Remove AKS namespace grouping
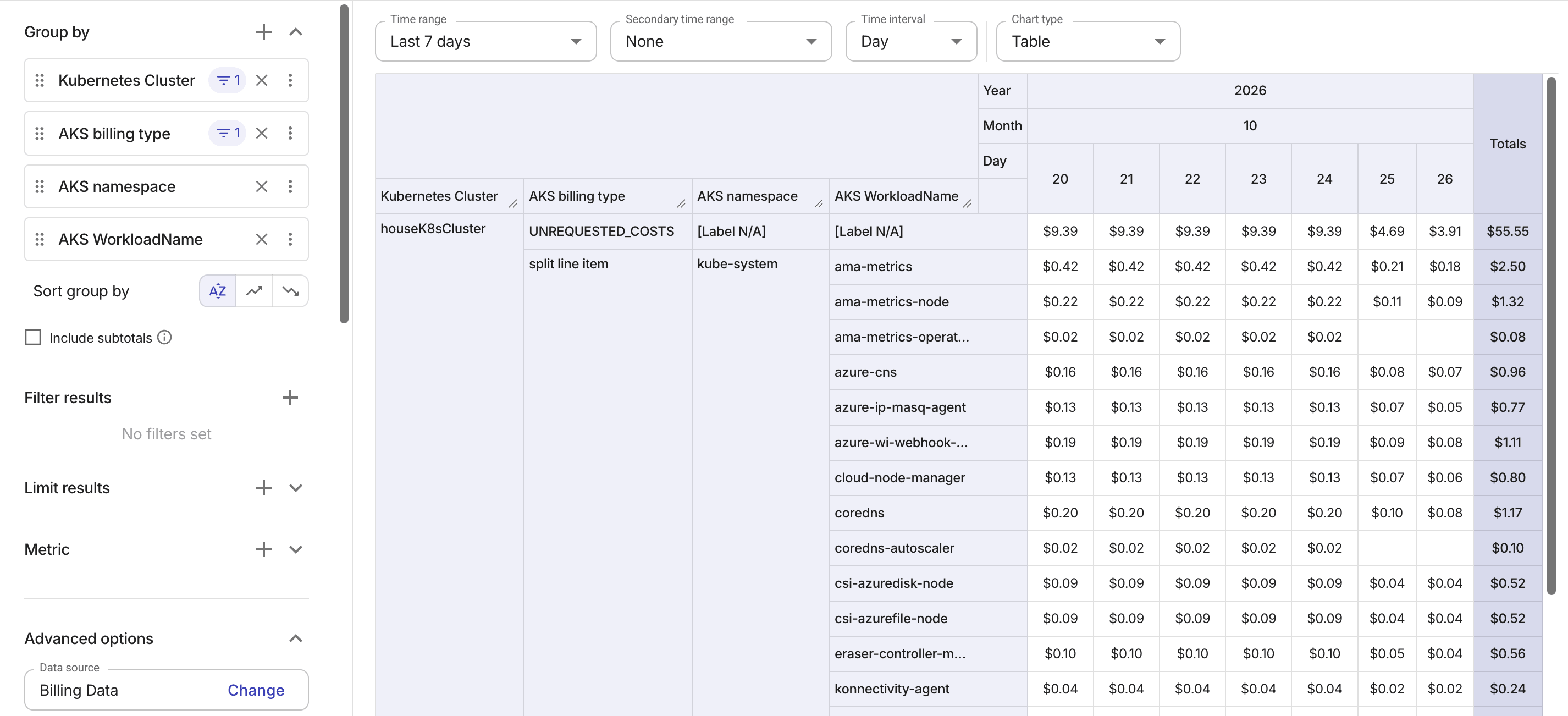The width and height of the screenshot is (1568, 716). [262, 186]
